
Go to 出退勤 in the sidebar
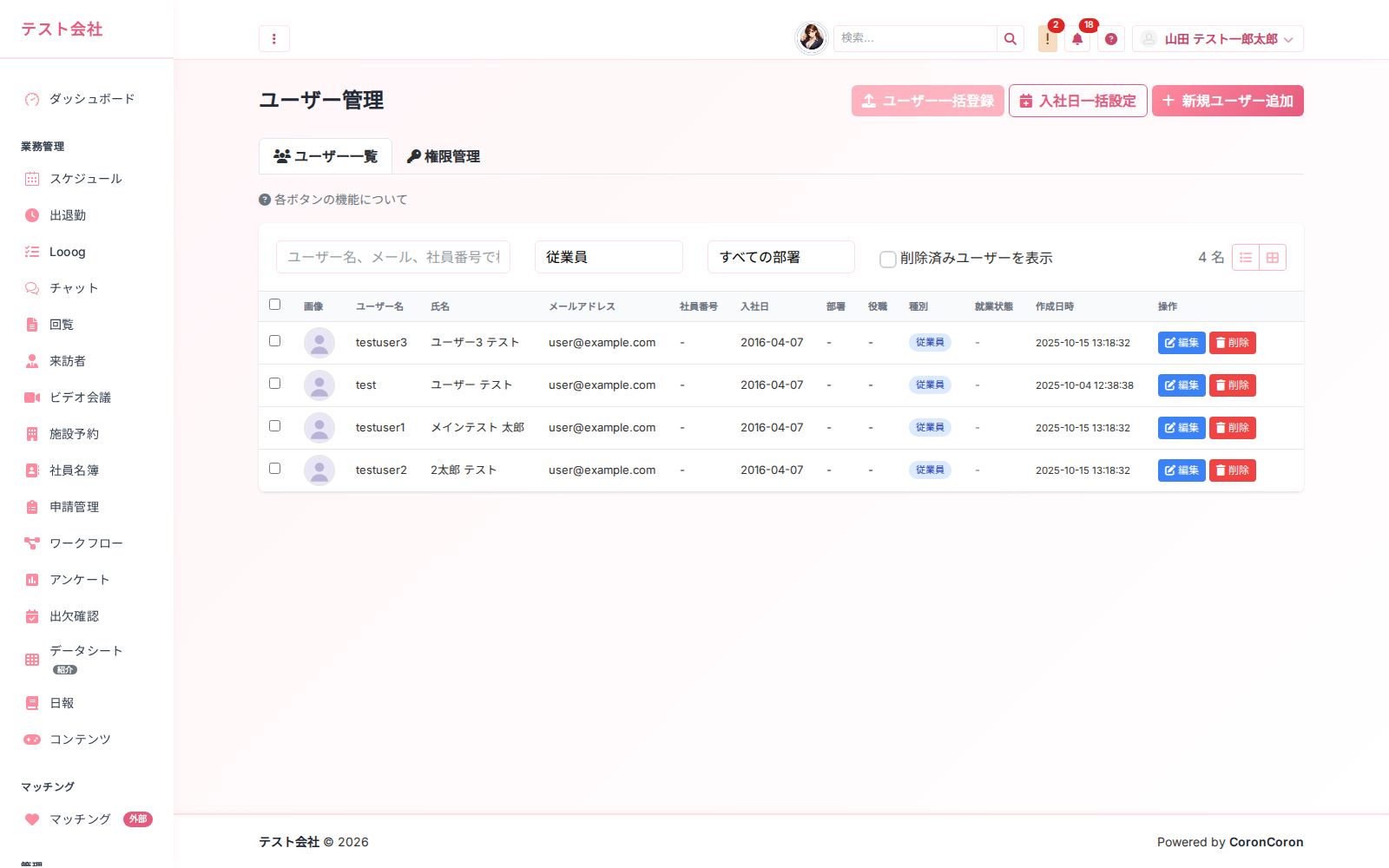tap(87, 215)
